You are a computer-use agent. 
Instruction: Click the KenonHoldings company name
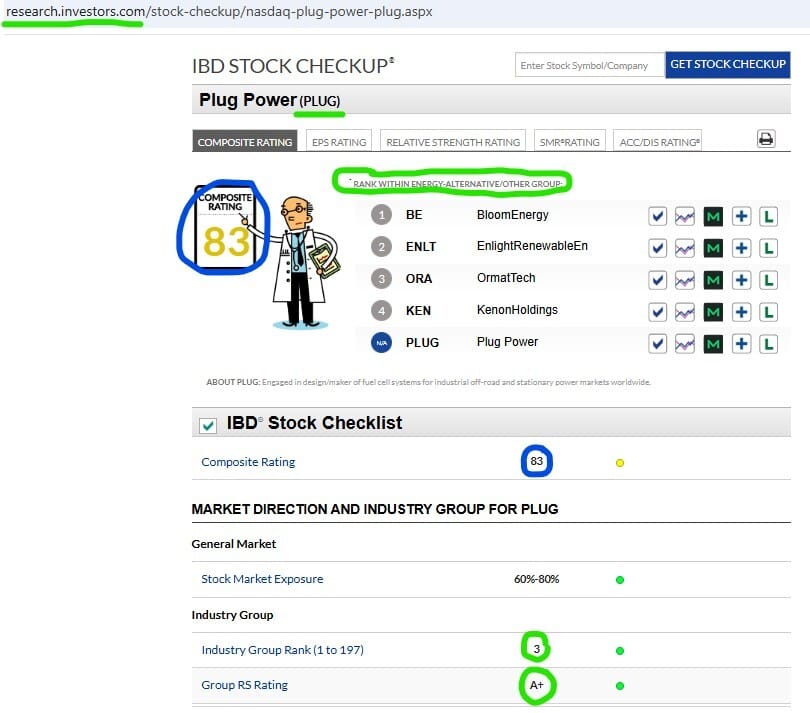click(x=517, y=310)
